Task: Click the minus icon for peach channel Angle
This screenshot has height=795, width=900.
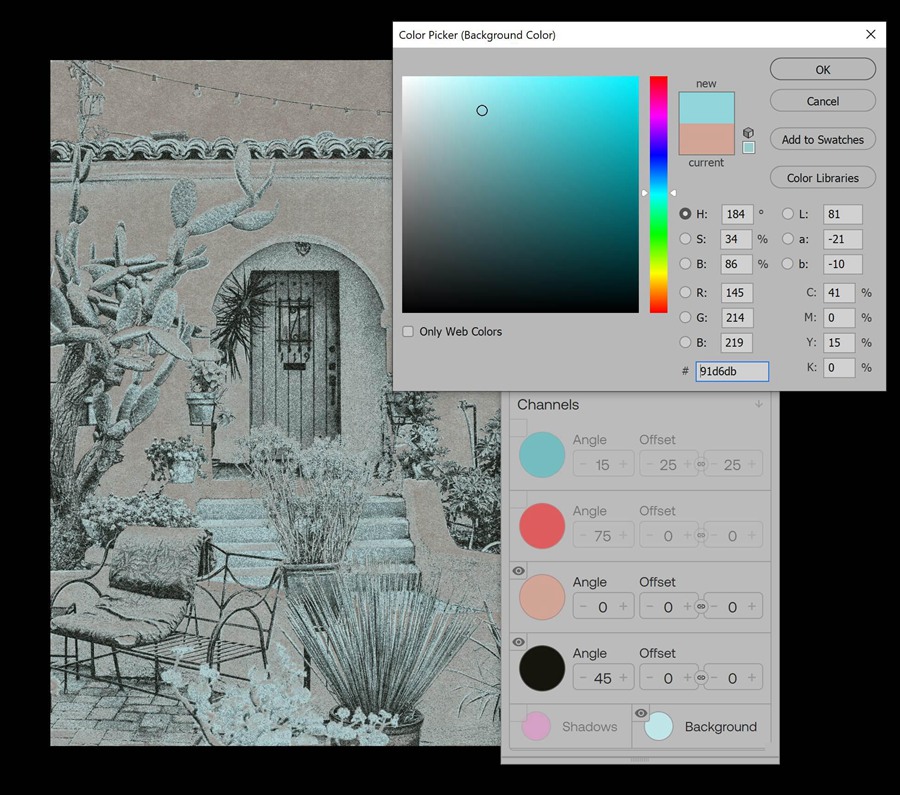Action: click(x=582, y=607)
